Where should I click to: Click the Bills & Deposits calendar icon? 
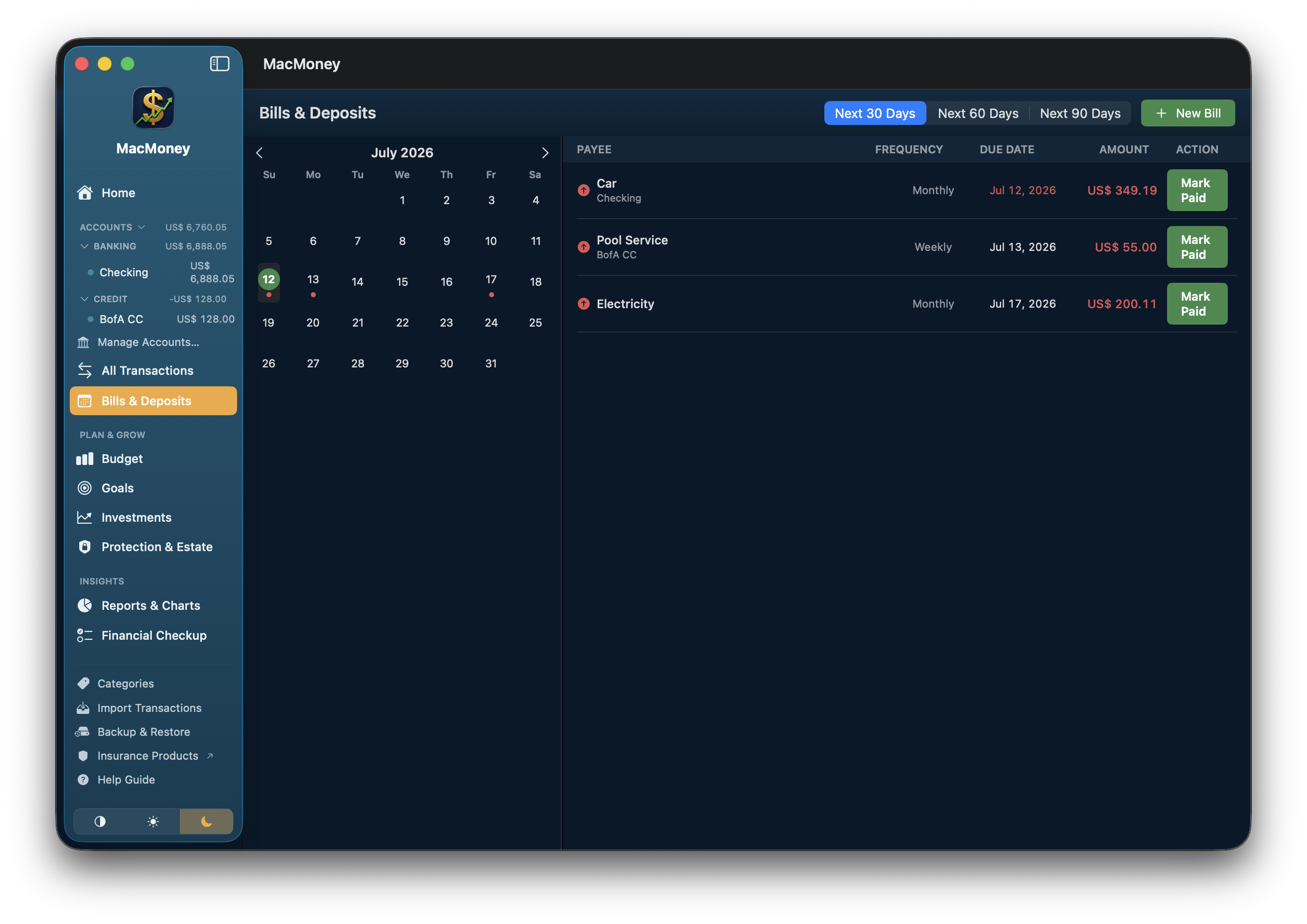84,401
